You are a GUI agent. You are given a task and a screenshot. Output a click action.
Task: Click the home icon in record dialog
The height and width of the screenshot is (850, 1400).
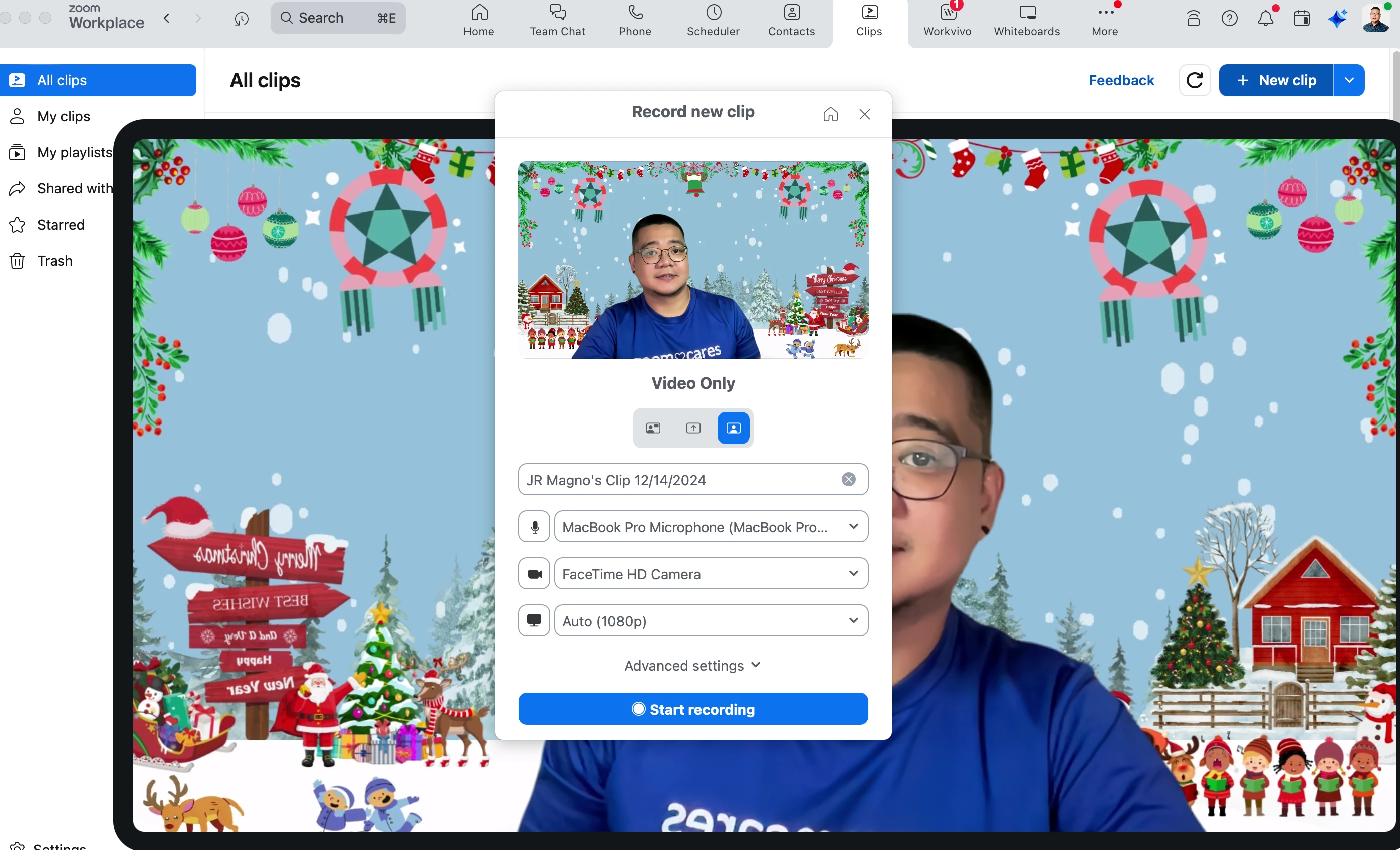pyautogui.click(x=830, y=114)
